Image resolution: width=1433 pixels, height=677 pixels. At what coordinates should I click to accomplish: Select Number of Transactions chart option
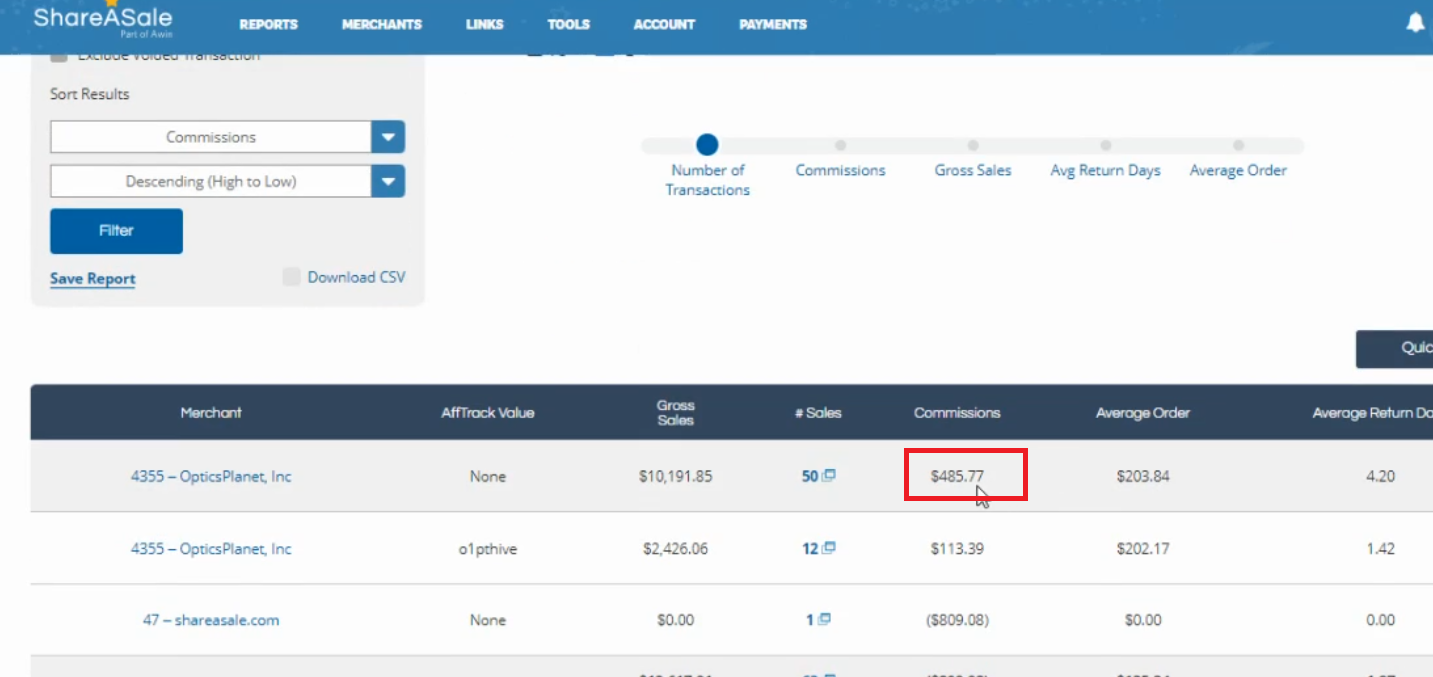pos(707,145)
